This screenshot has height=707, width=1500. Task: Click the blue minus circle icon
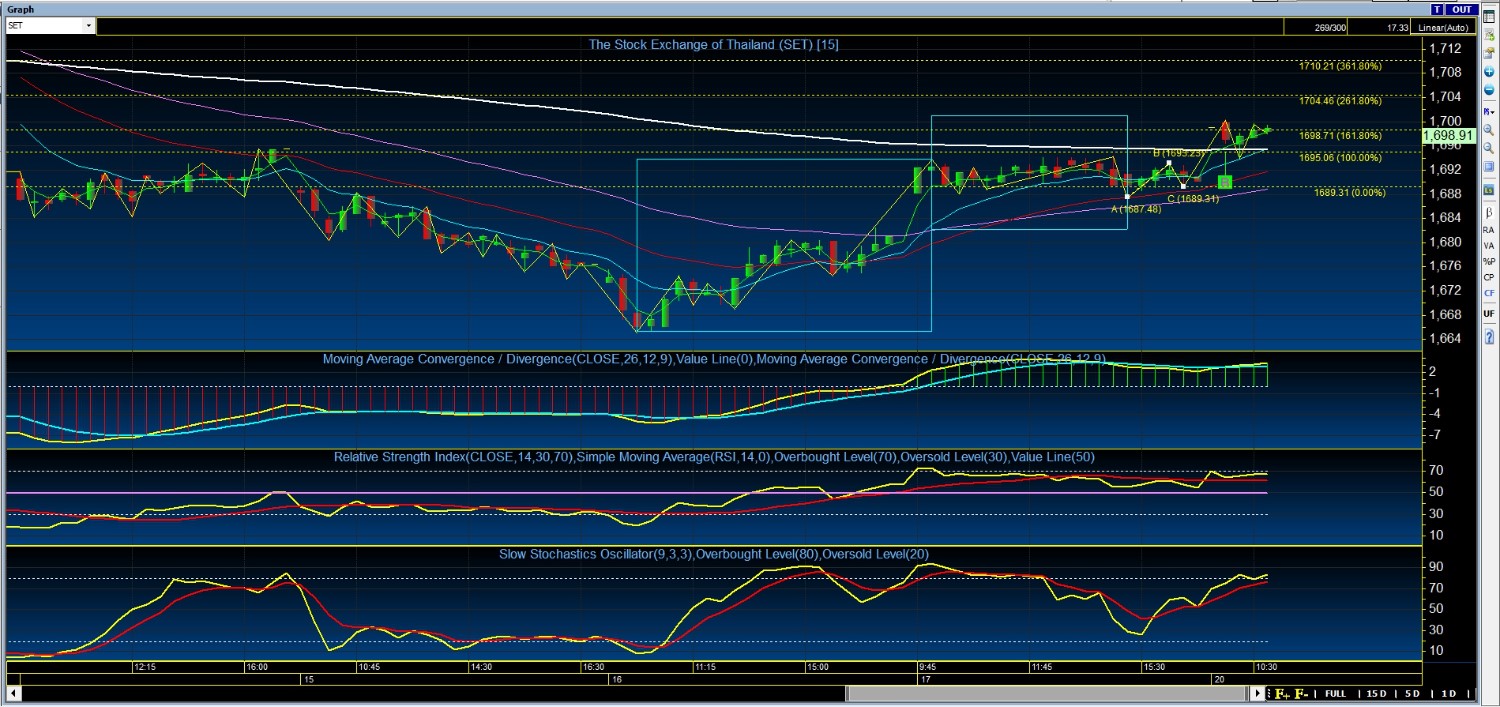[x=1489, y=90]
